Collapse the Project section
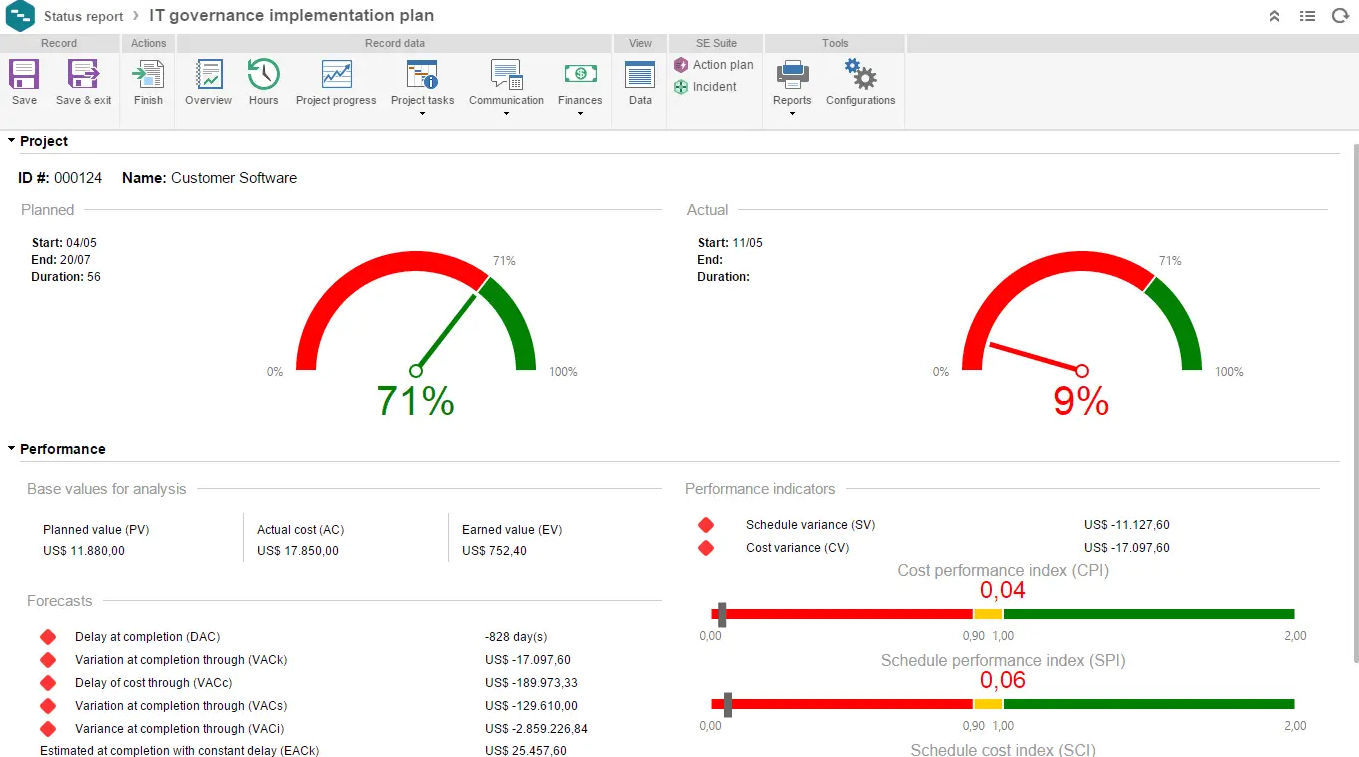Screen dimensions: 1359x757 [x=10, y=141]
